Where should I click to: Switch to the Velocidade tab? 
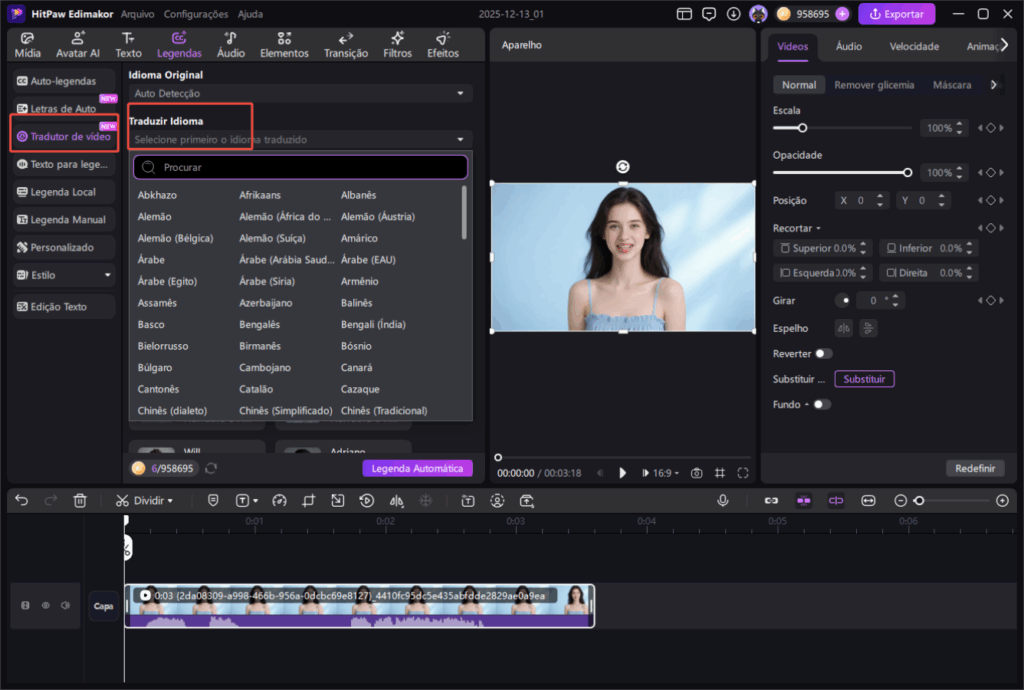click(914, 46)
